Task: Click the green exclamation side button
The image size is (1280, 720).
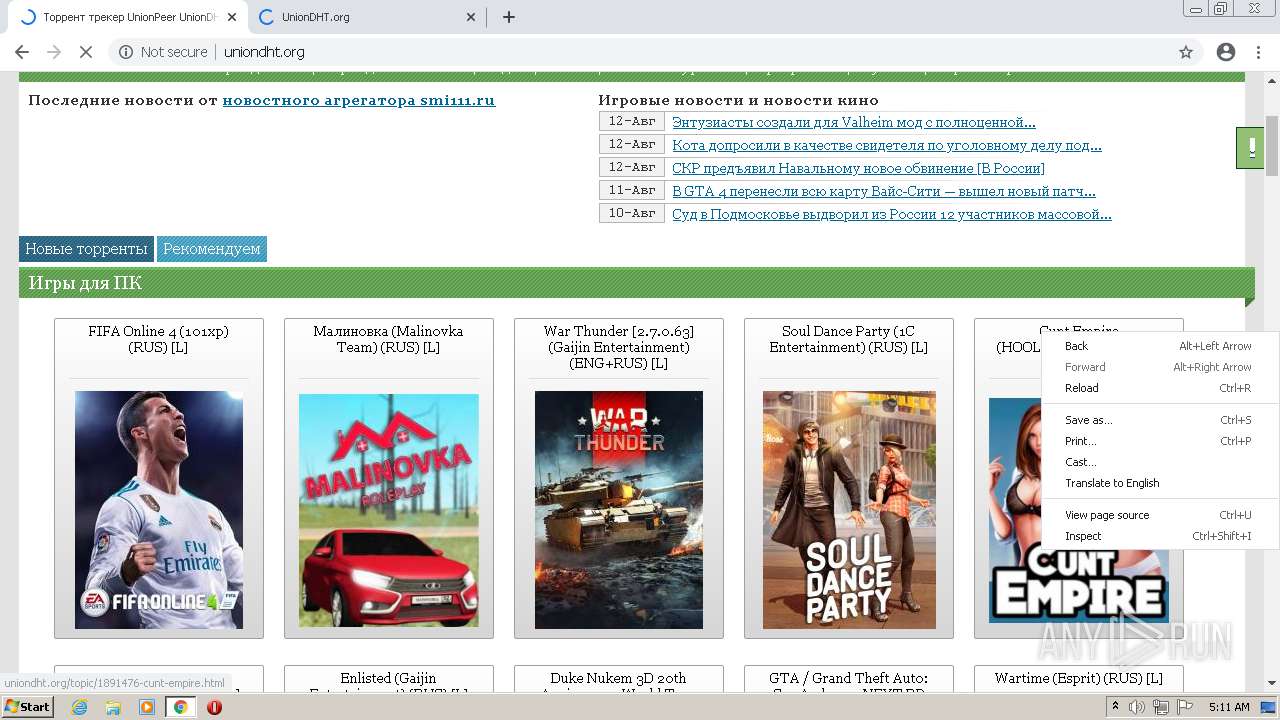Action: (x=1250, y=148)
